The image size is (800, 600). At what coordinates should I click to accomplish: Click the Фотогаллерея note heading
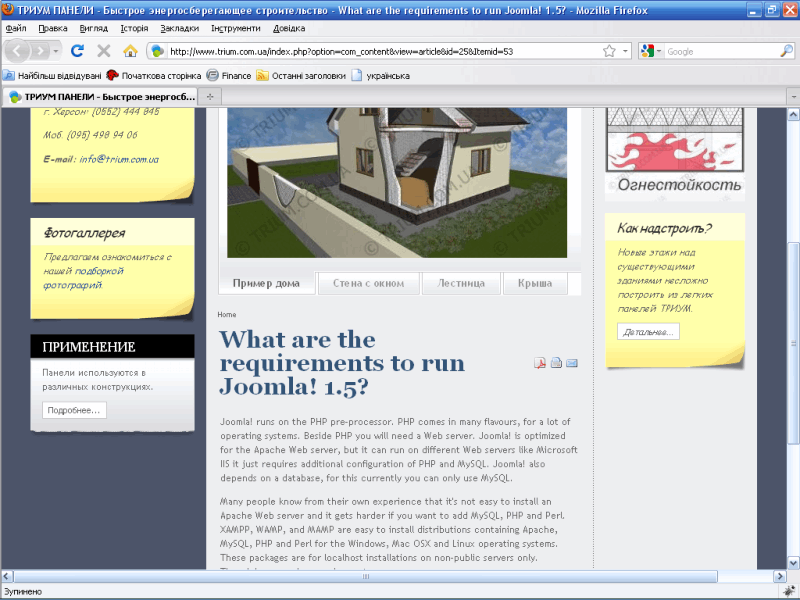click(x=84, y=233)
